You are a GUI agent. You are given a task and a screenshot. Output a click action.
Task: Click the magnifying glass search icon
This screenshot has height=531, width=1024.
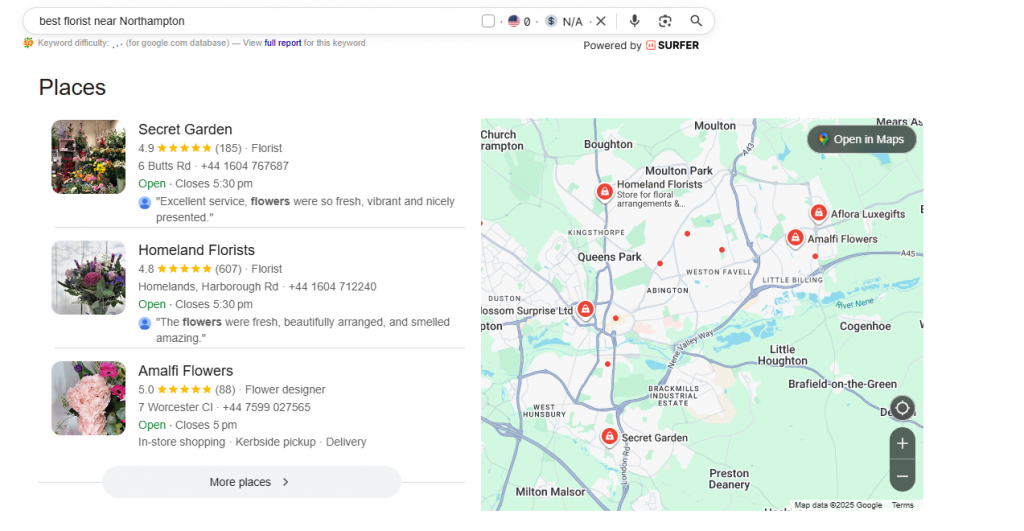pyautogui.click(x=696, y=21)
